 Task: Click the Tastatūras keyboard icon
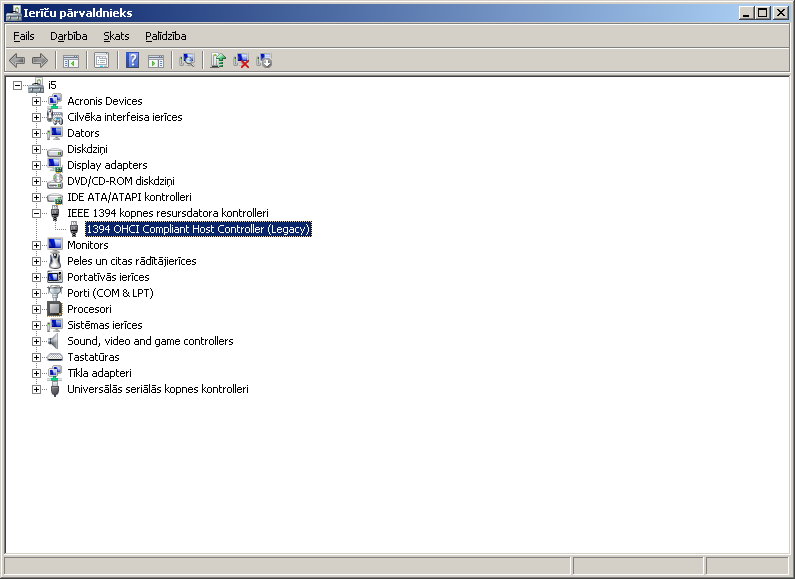pyautogui.click(x=55, y=357)
